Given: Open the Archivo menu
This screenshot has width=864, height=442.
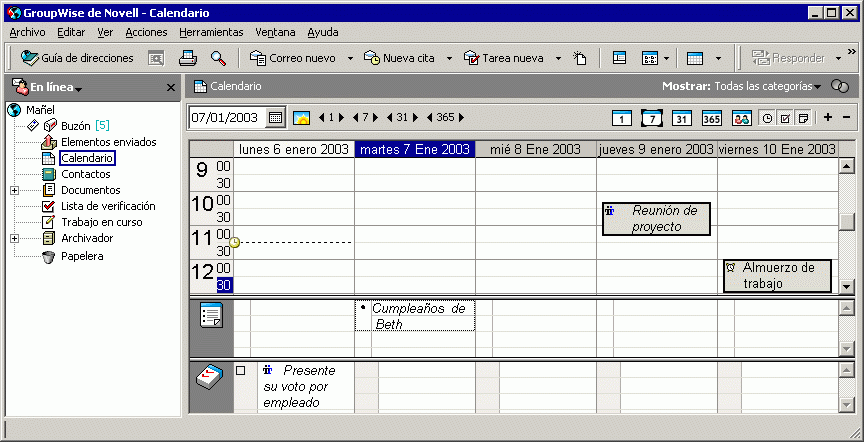Looking at the screenshot, I should [28, 33].
